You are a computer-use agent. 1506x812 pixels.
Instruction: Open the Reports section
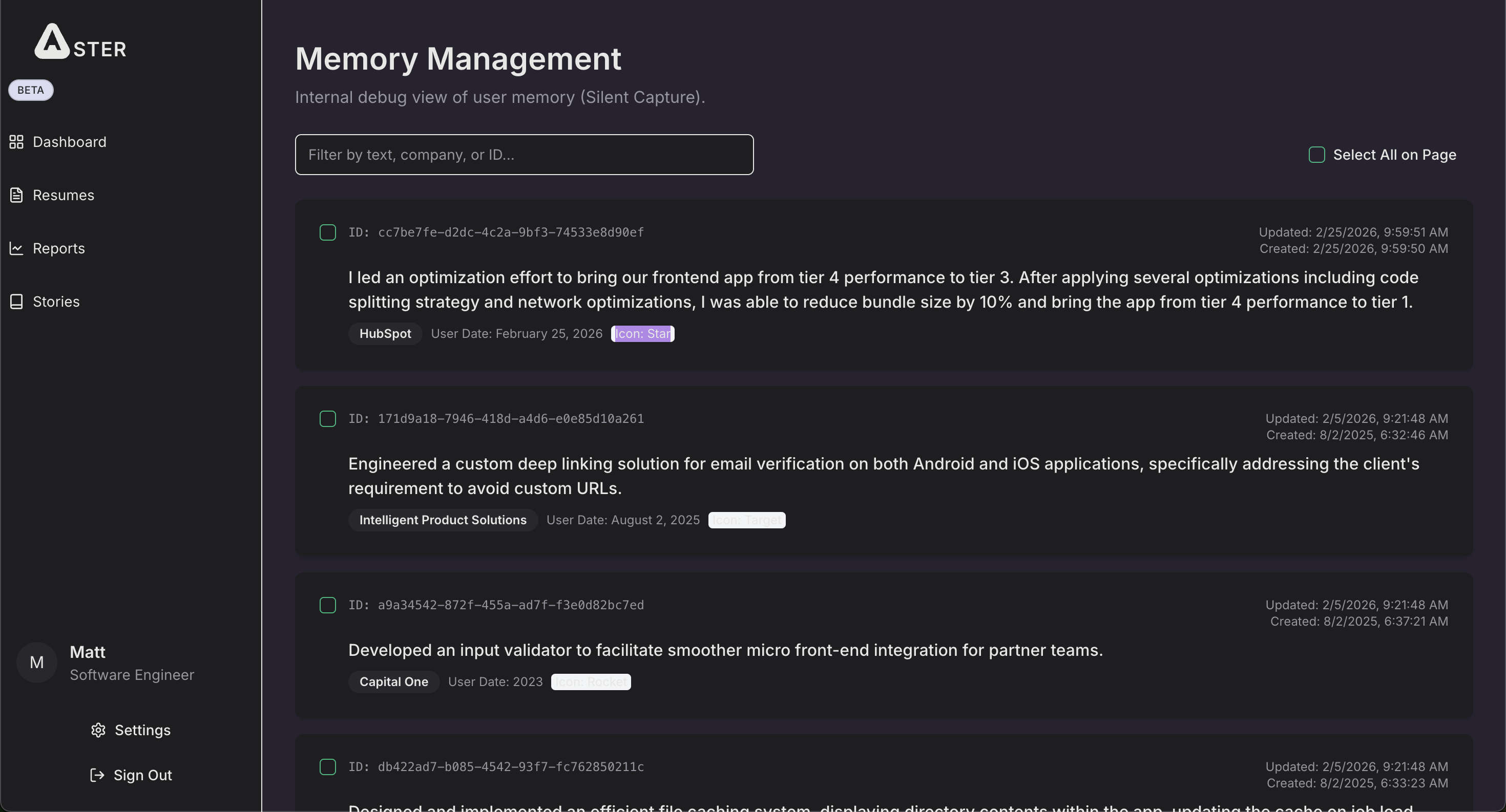(x=58, y=248)
